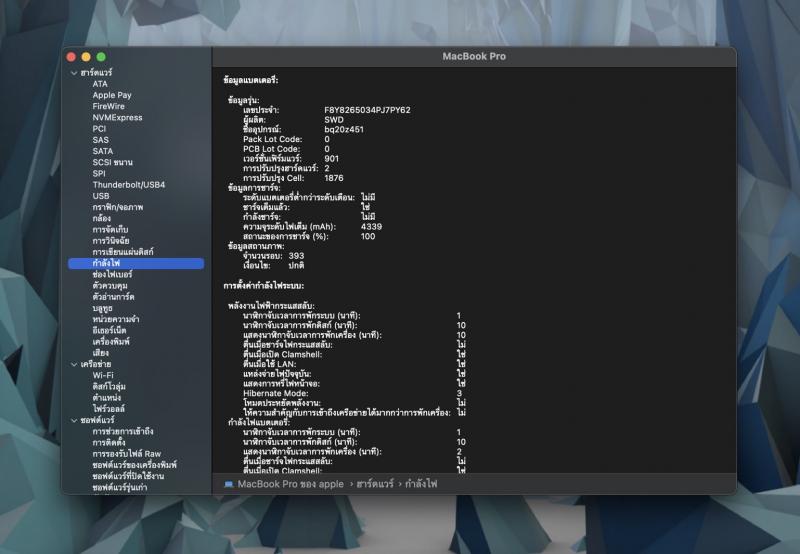Screen dimensions: 800x554
Task: Click the laptop icon in the path bar
Action: click(x=228, y=484)
